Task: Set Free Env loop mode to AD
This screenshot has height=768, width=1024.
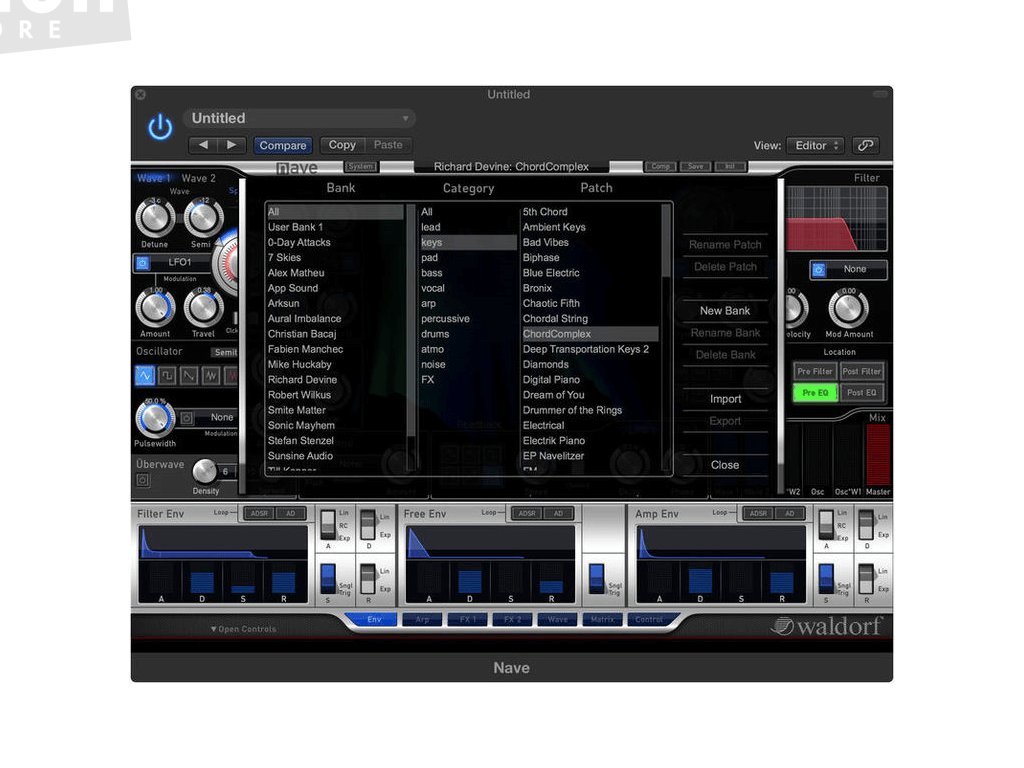Action: (558, 513)
